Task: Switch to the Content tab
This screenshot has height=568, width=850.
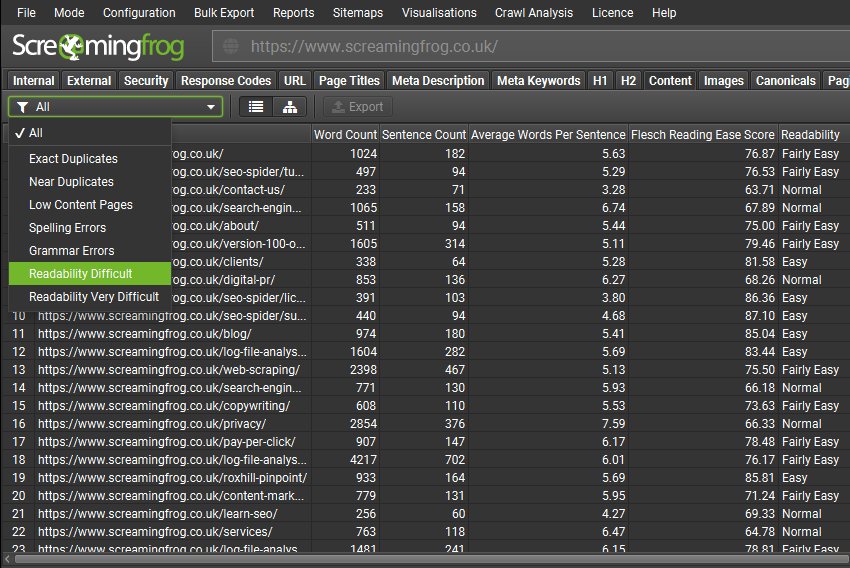Action: click(x=670, y=81)
